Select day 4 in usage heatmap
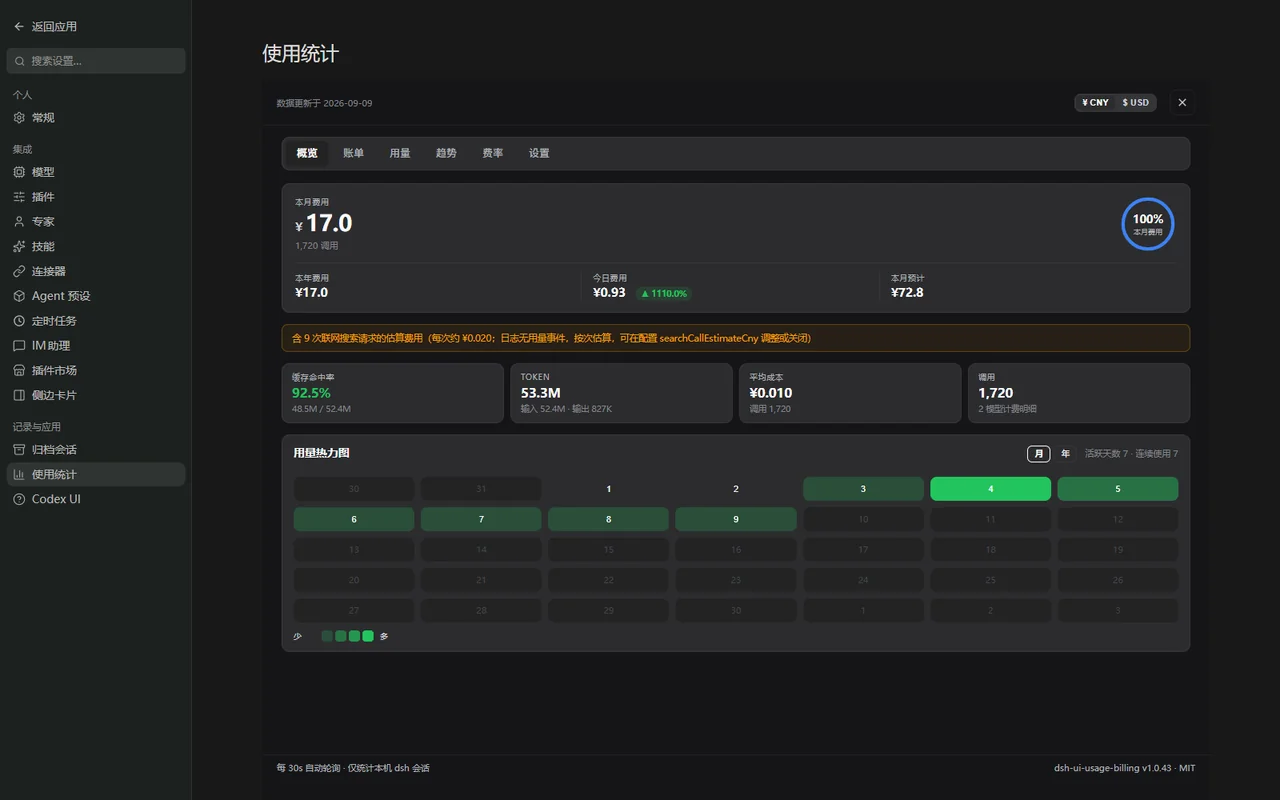Image resolution: width=1280 pixels, height=800 pixels. click(x=990, y=489)
